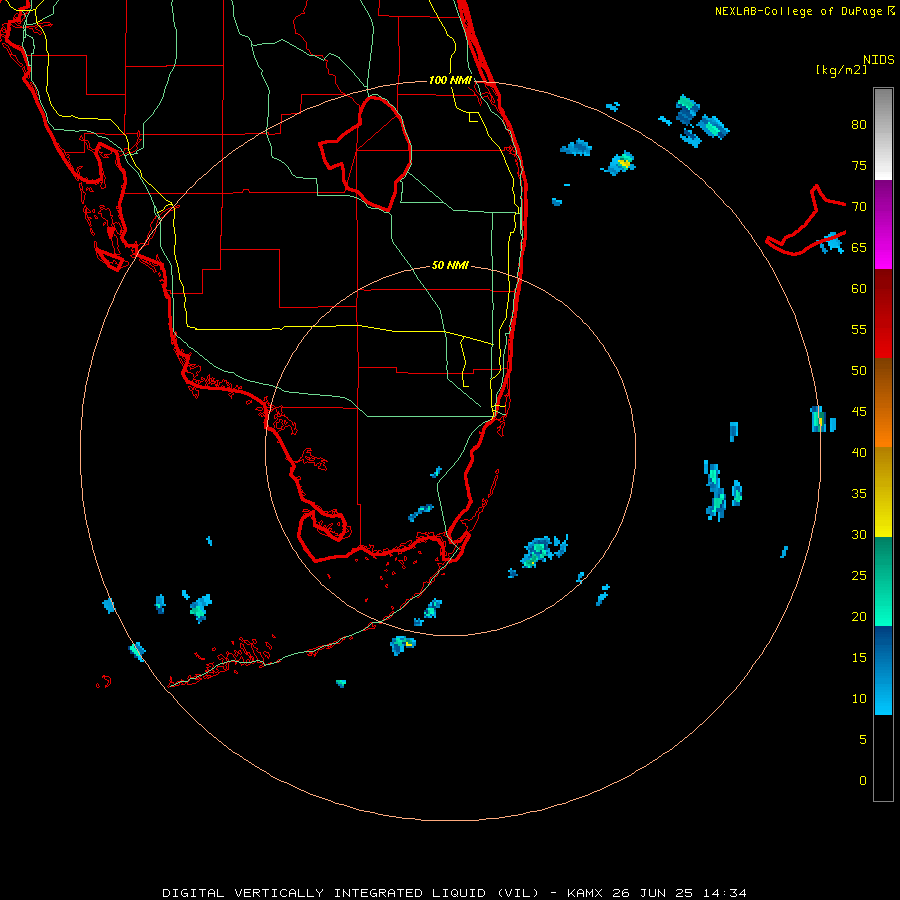
Task: Click the 60 value on the color scale
Action: (859, 289)
